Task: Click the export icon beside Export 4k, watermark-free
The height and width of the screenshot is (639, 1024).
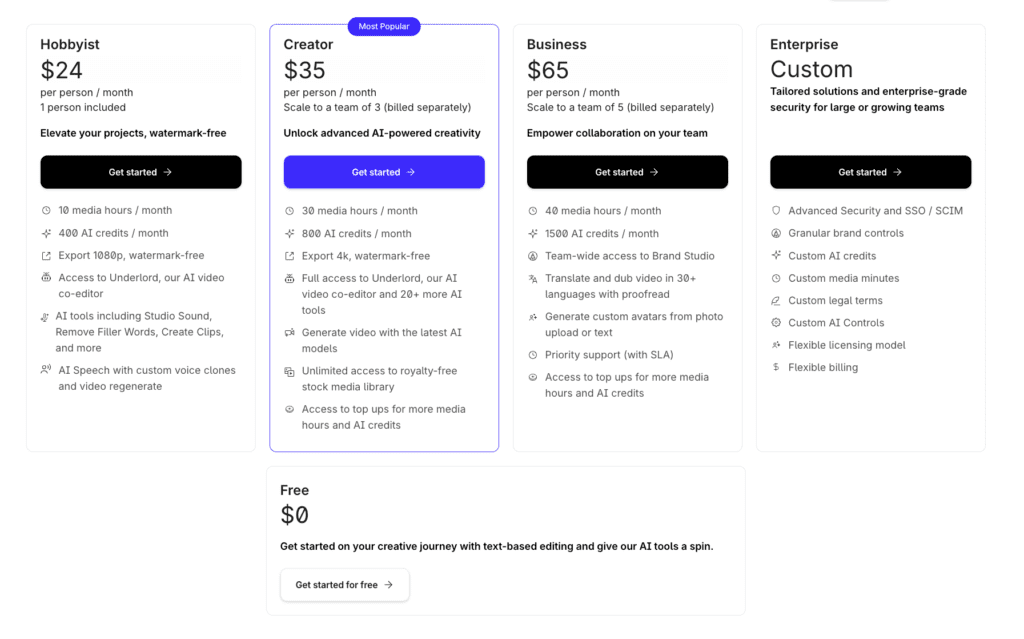Action: tap(290, 256)
